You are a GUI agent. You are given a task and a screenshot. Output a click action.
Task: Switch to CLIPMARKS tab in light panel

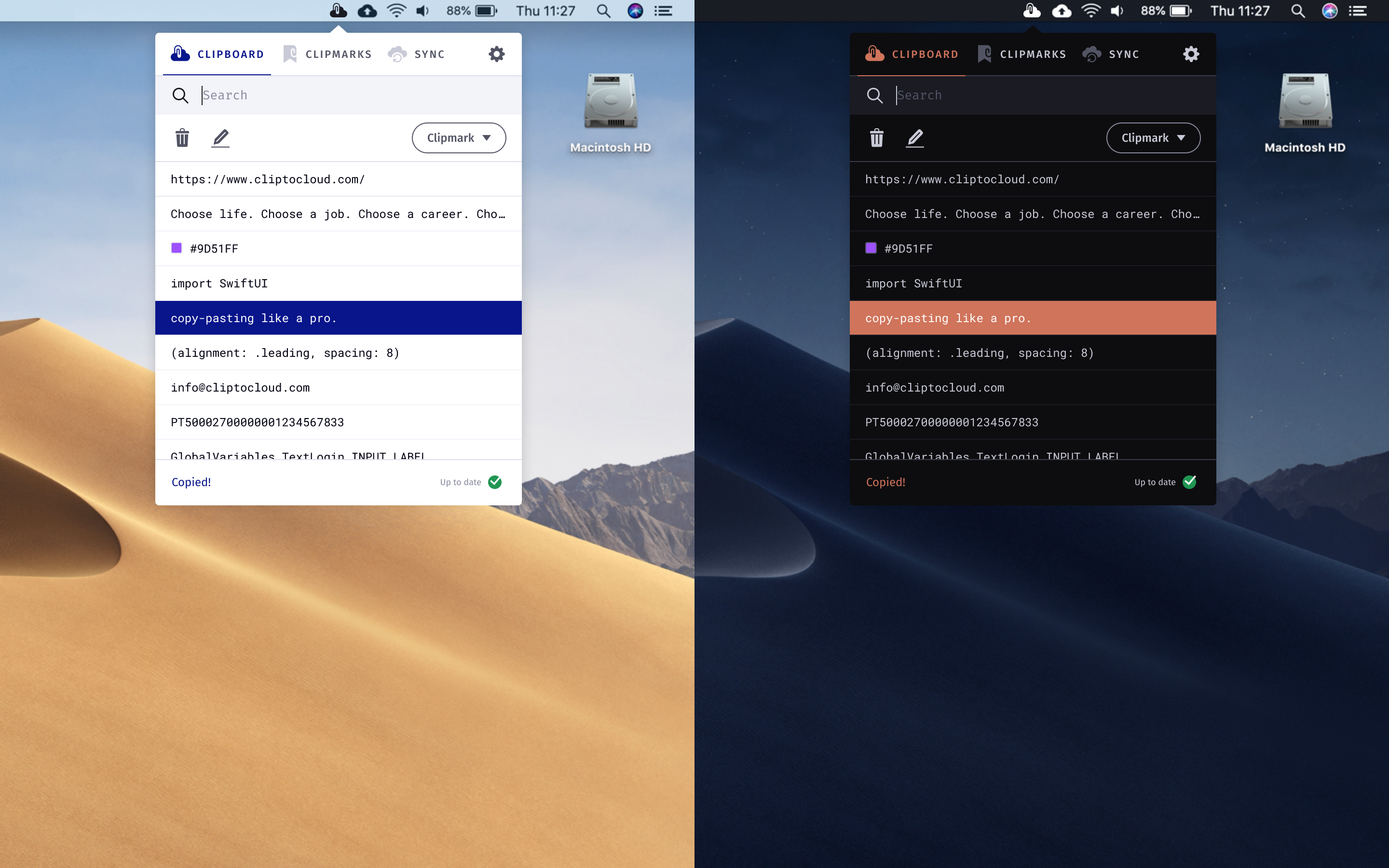[x=328, y=54]
